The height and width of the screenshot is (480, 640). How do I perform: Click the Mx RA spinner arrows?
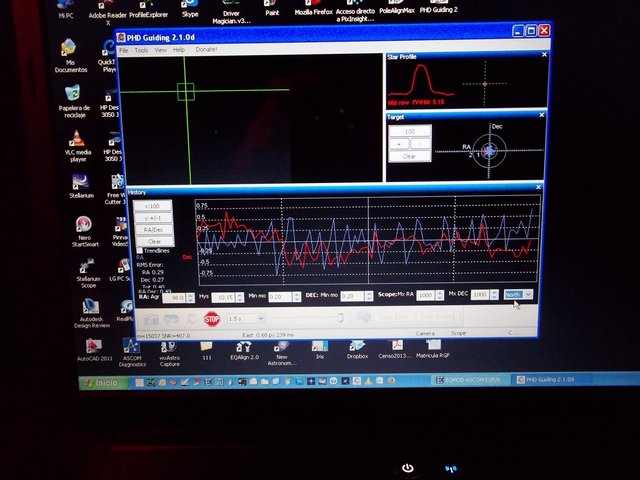[440, 295]
